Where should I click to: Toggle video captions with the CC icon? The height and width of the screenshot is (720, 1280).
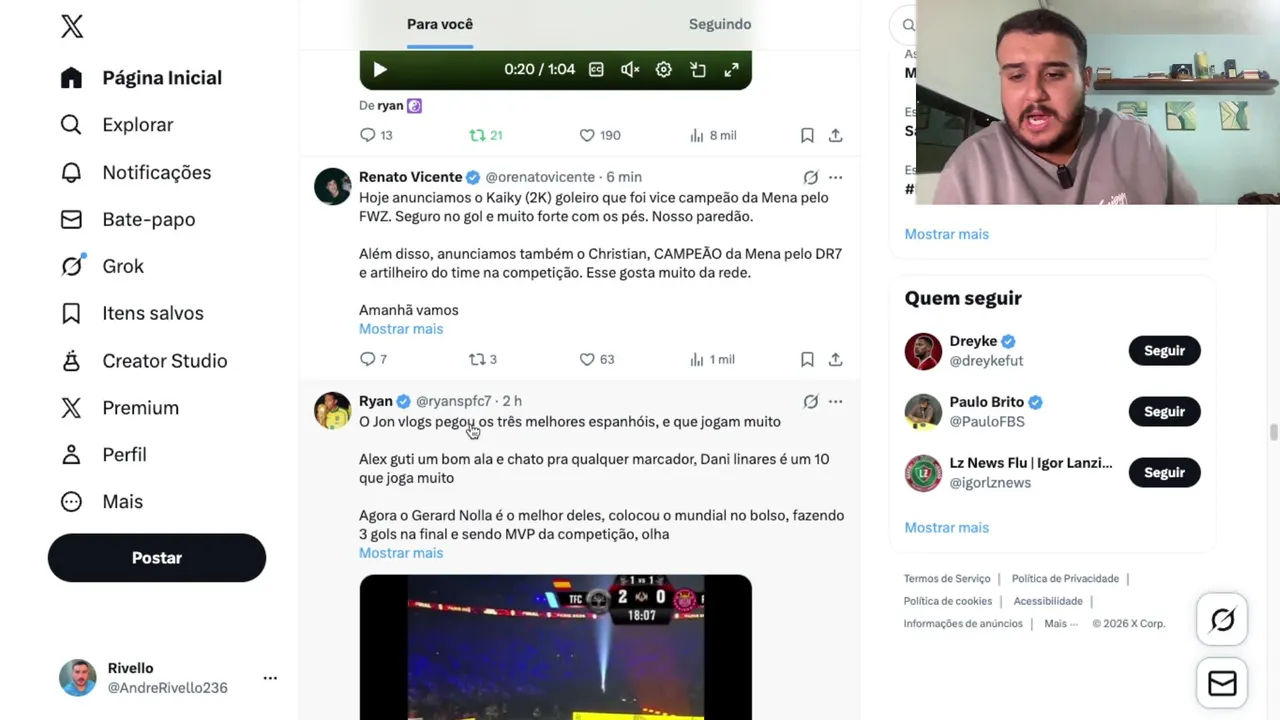(x=596, y=69)
